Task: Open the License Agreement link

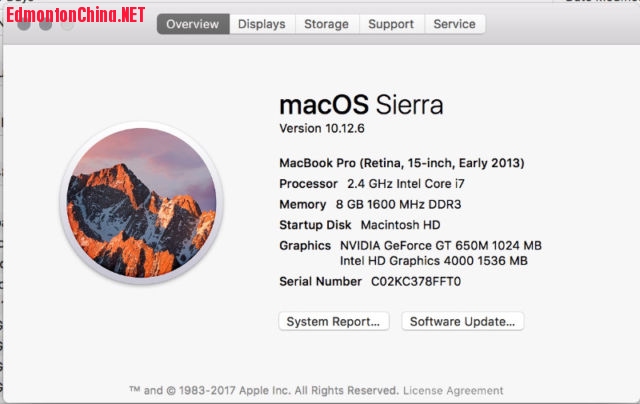Action: coord(453,390)
